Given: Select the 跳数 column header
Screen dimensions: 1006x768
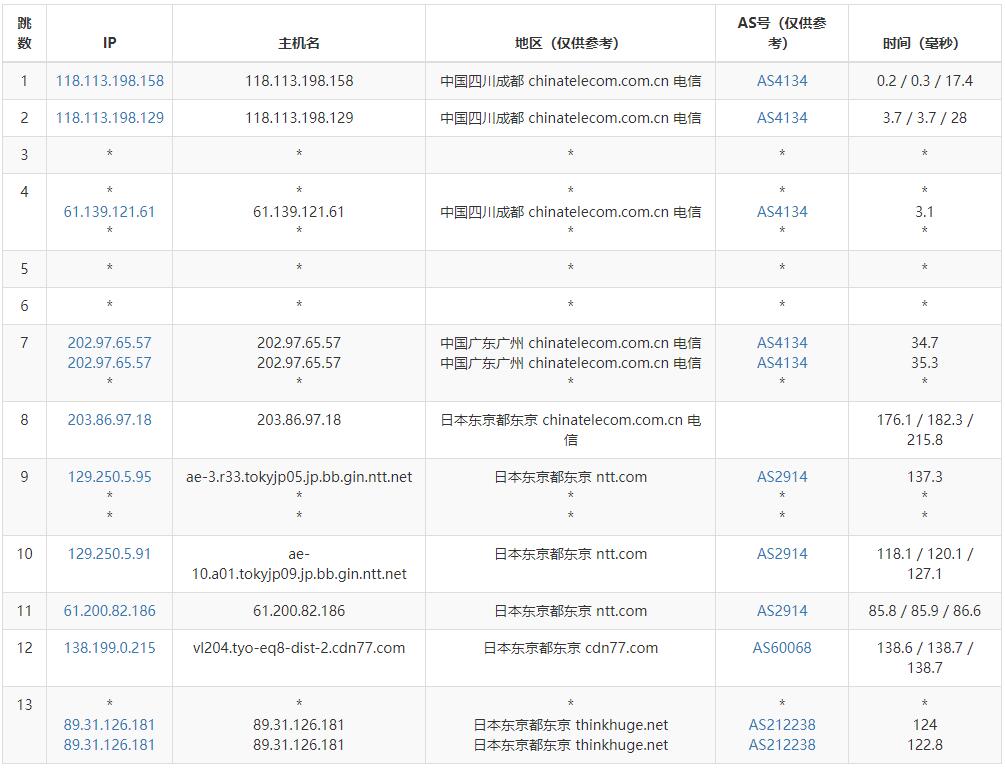Looking at the screenshot, I should [24, 33].
